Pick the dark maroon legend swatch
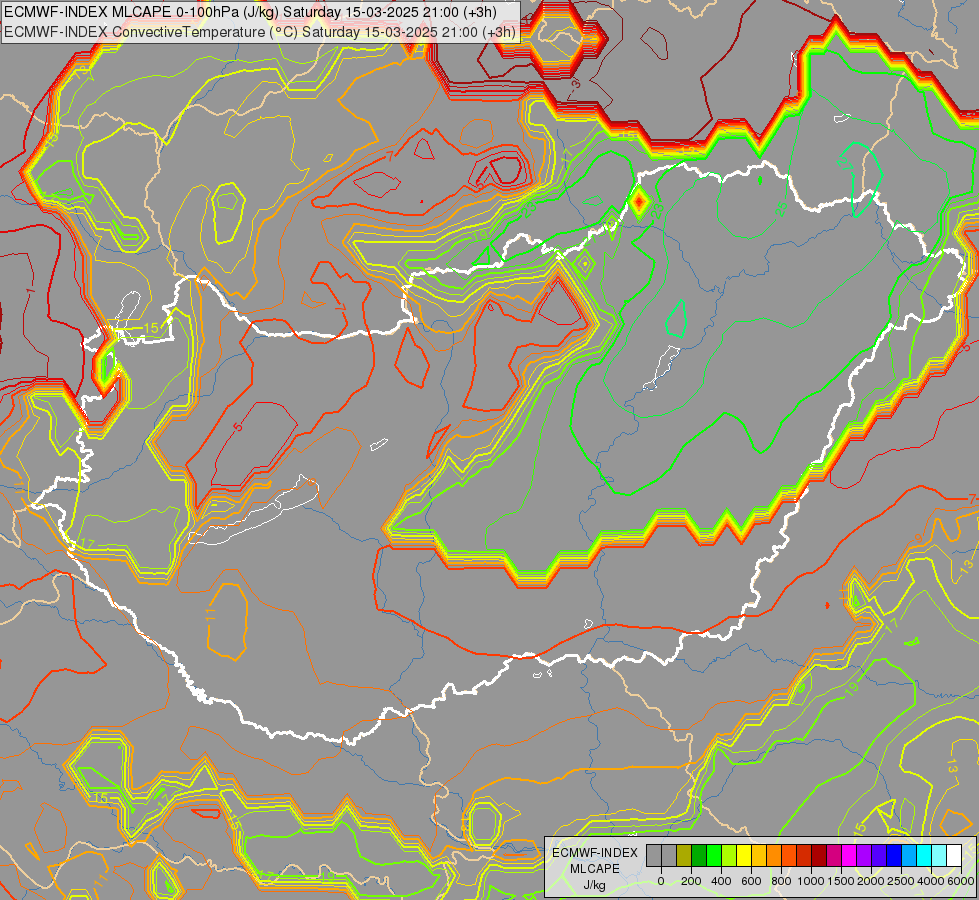 pyautogui.click(x=820, y=856)
